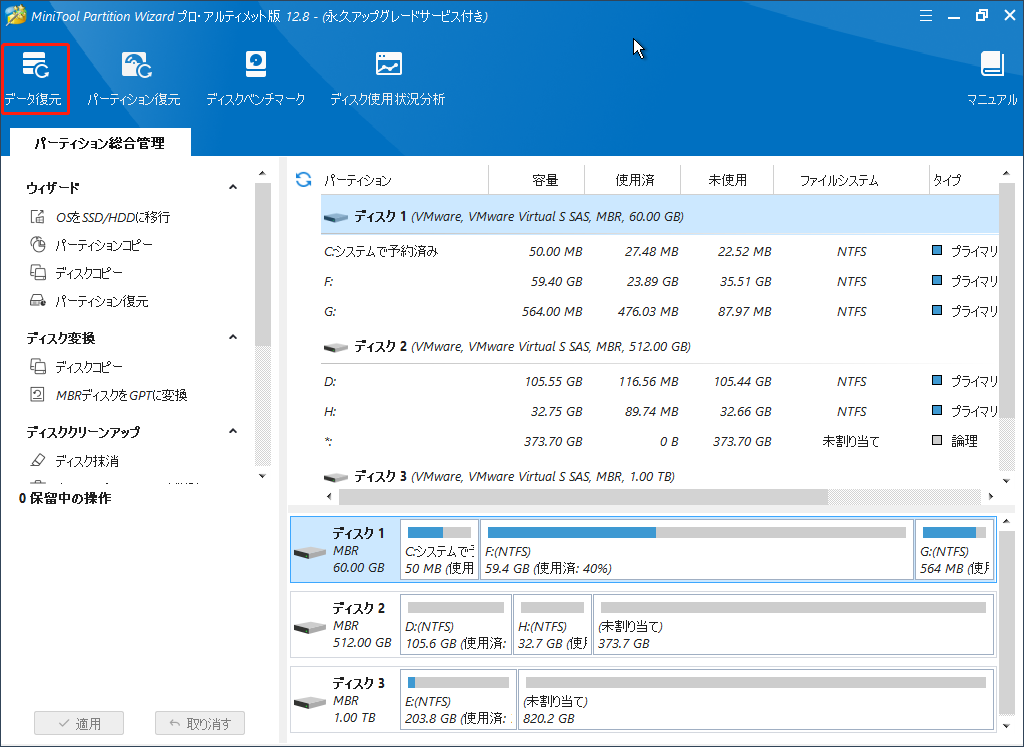Collapse the ウィザード section
The width and height of the screenshot is (1024, 747).
(232, 186)
